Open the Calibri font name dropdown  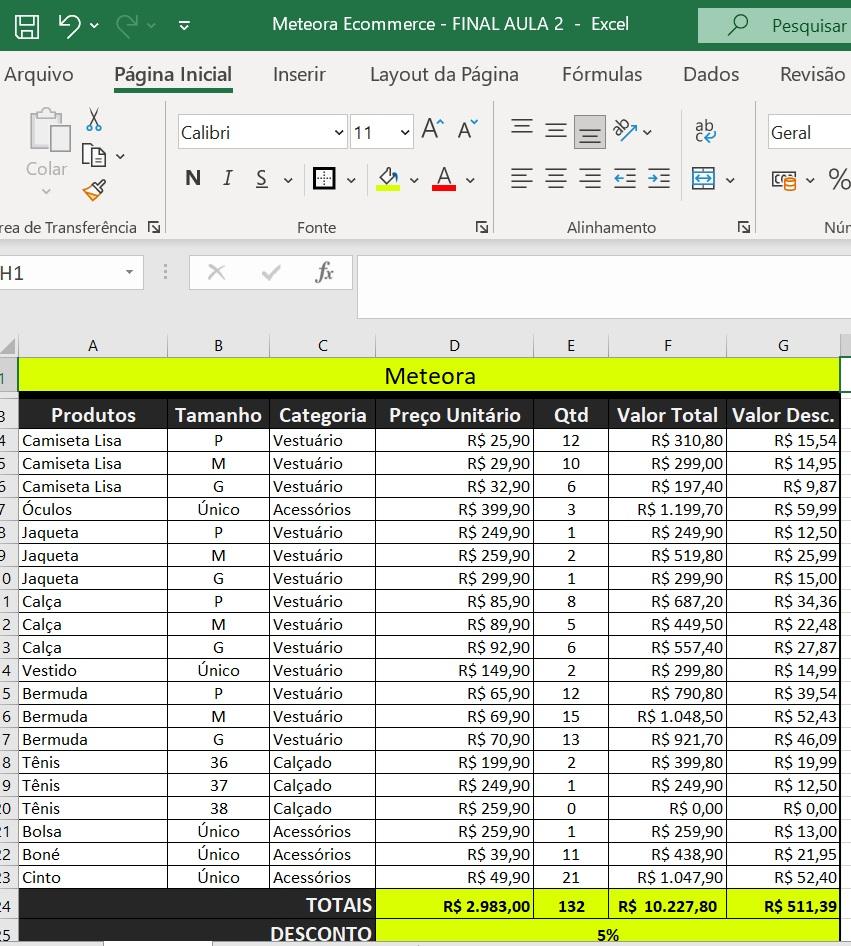339,133
